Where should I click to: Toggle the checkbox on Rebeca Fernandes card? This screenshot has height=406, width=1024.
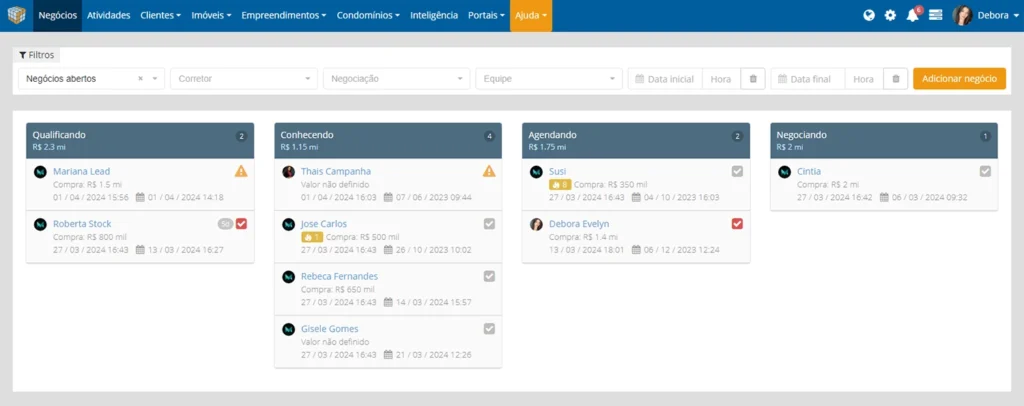pos(489,276)
